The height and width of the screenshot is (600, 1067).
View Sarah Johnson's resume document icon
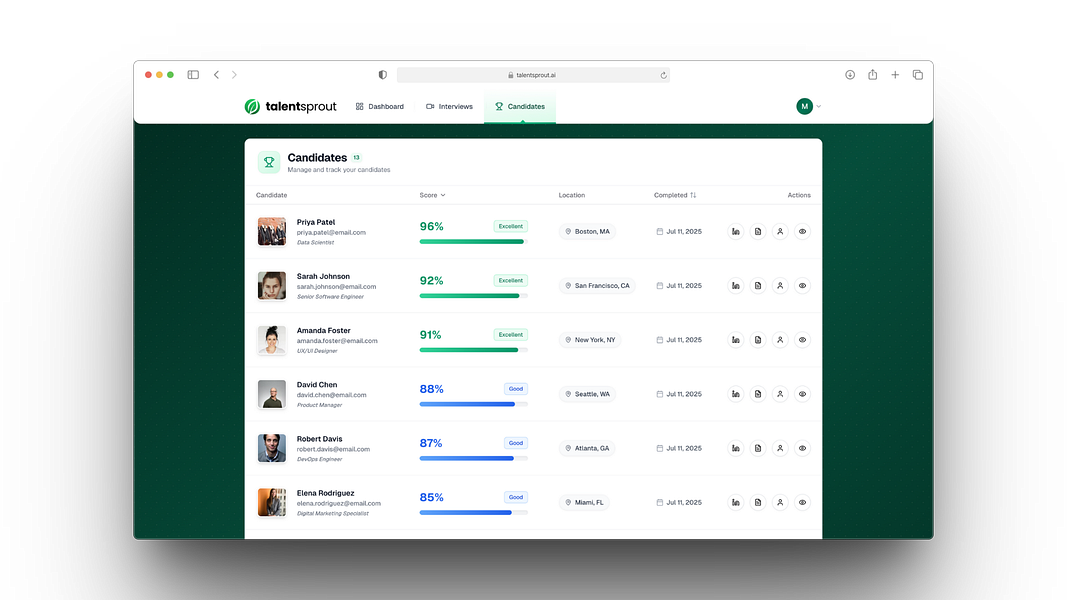758,285
